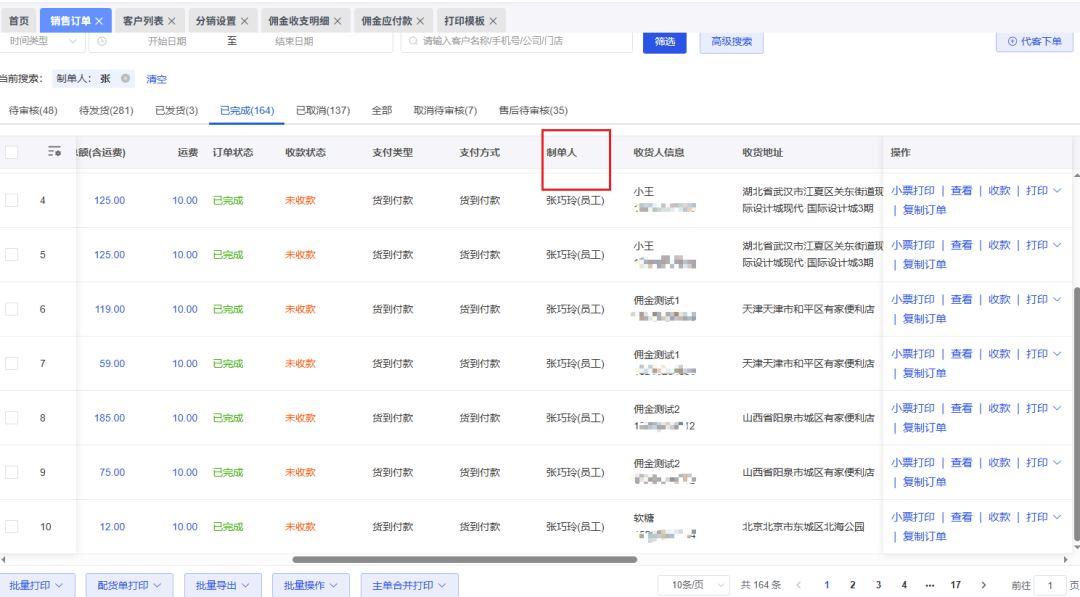
Task: Check the row 5 checkbox
Action: click(x=12, y=255)
